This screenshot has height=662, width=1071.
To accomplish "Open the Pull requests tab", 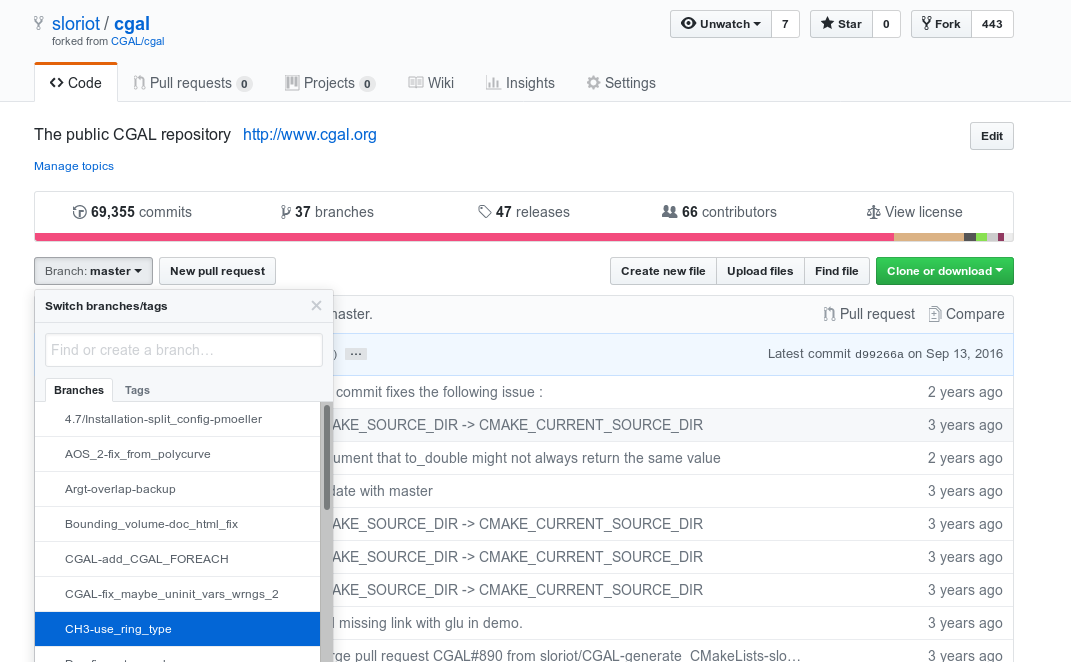I will [x=193, y=83].
